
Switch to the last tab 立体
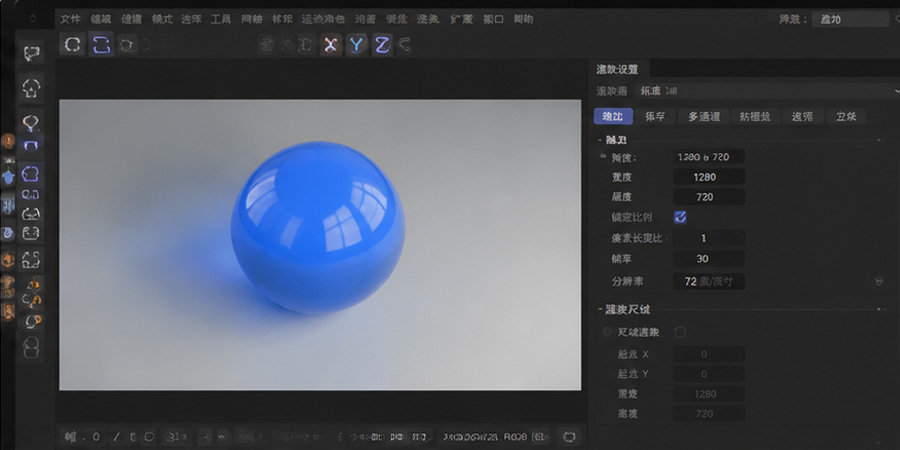(x=846, y=117)
